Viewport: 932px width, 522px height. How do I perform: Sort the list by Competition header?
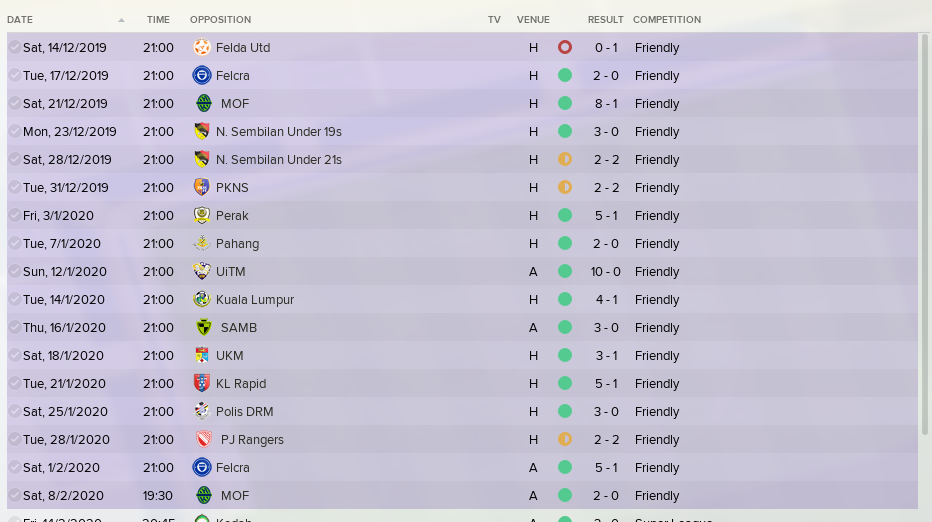(x=667, y=20)
